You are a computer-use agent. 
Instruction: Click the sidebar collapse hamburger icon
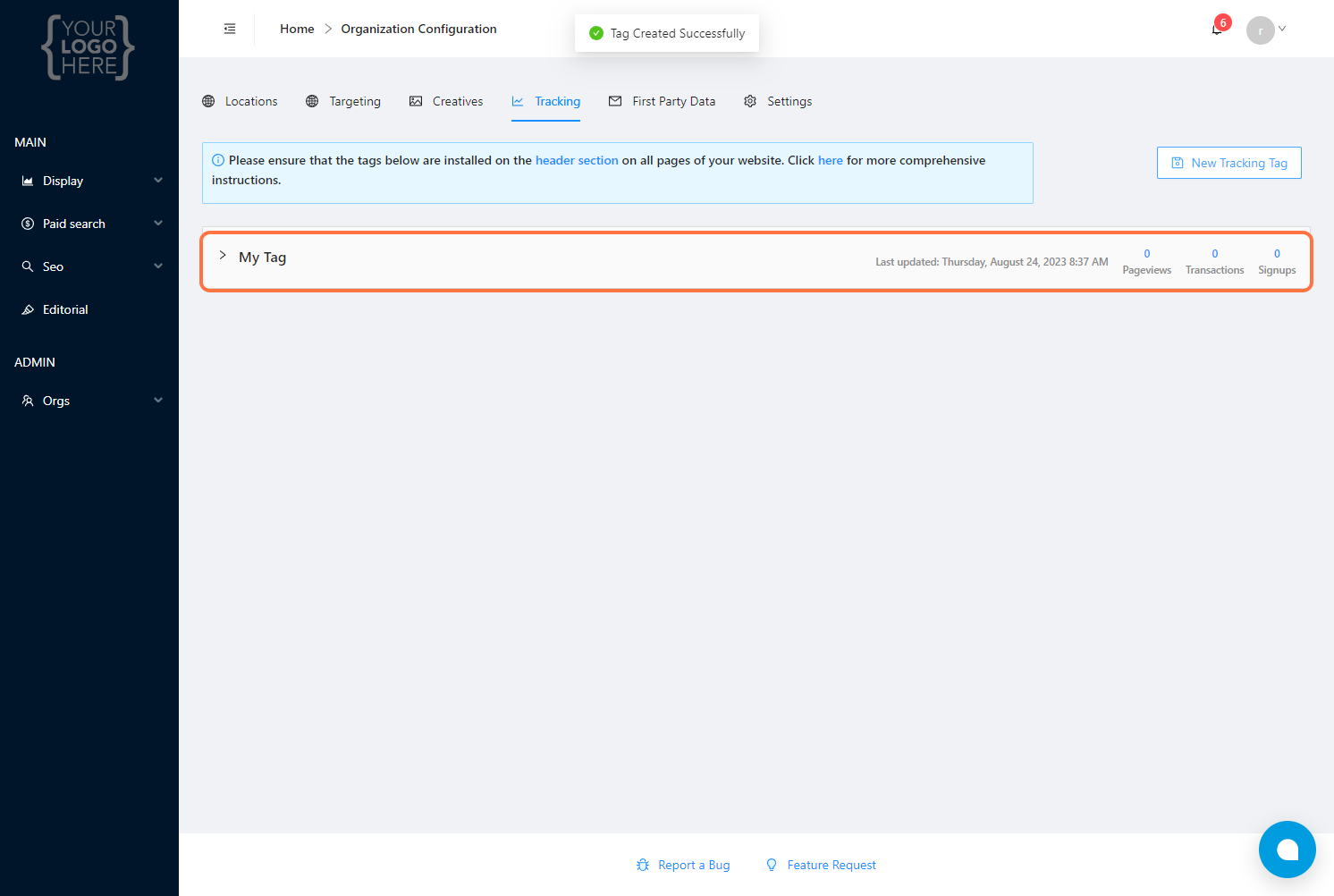[230, 29]
